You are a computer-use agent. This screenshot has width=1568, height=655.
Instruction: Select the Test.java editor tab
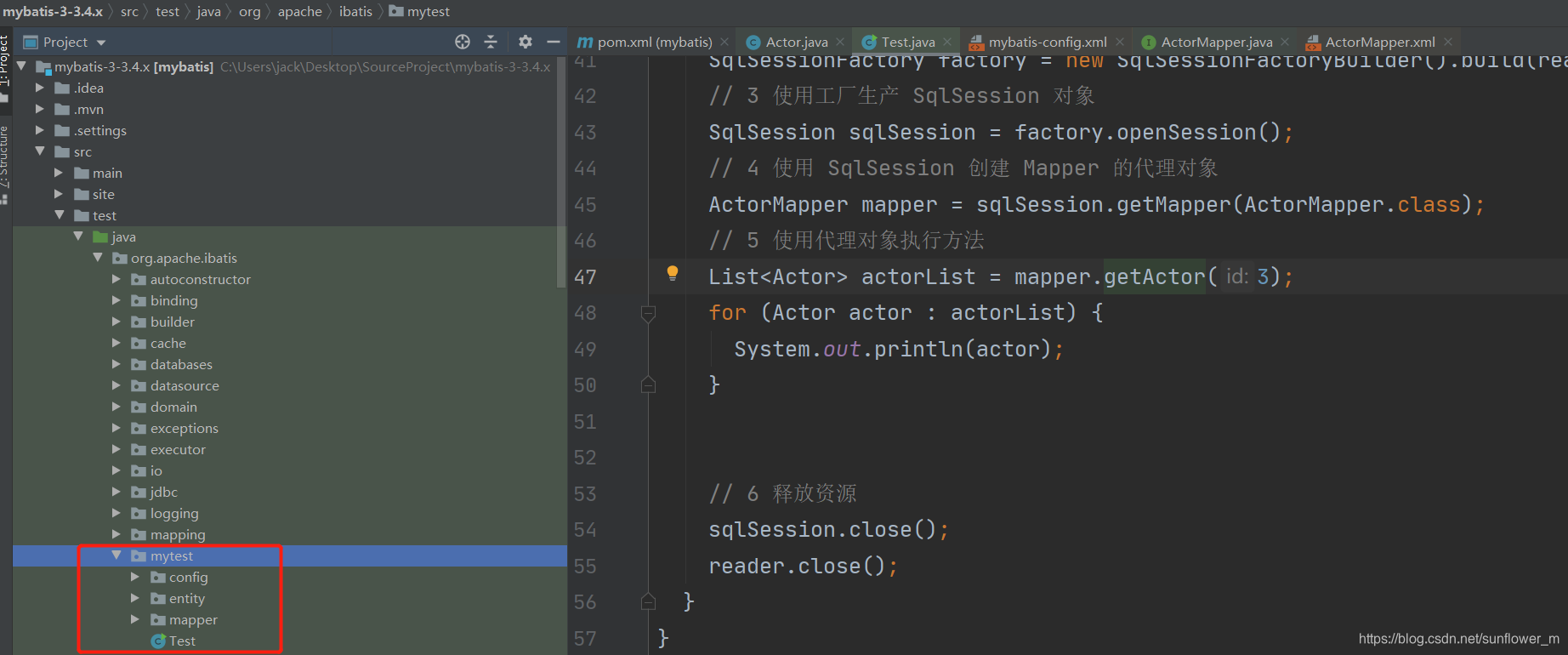[x=899, y=42]
